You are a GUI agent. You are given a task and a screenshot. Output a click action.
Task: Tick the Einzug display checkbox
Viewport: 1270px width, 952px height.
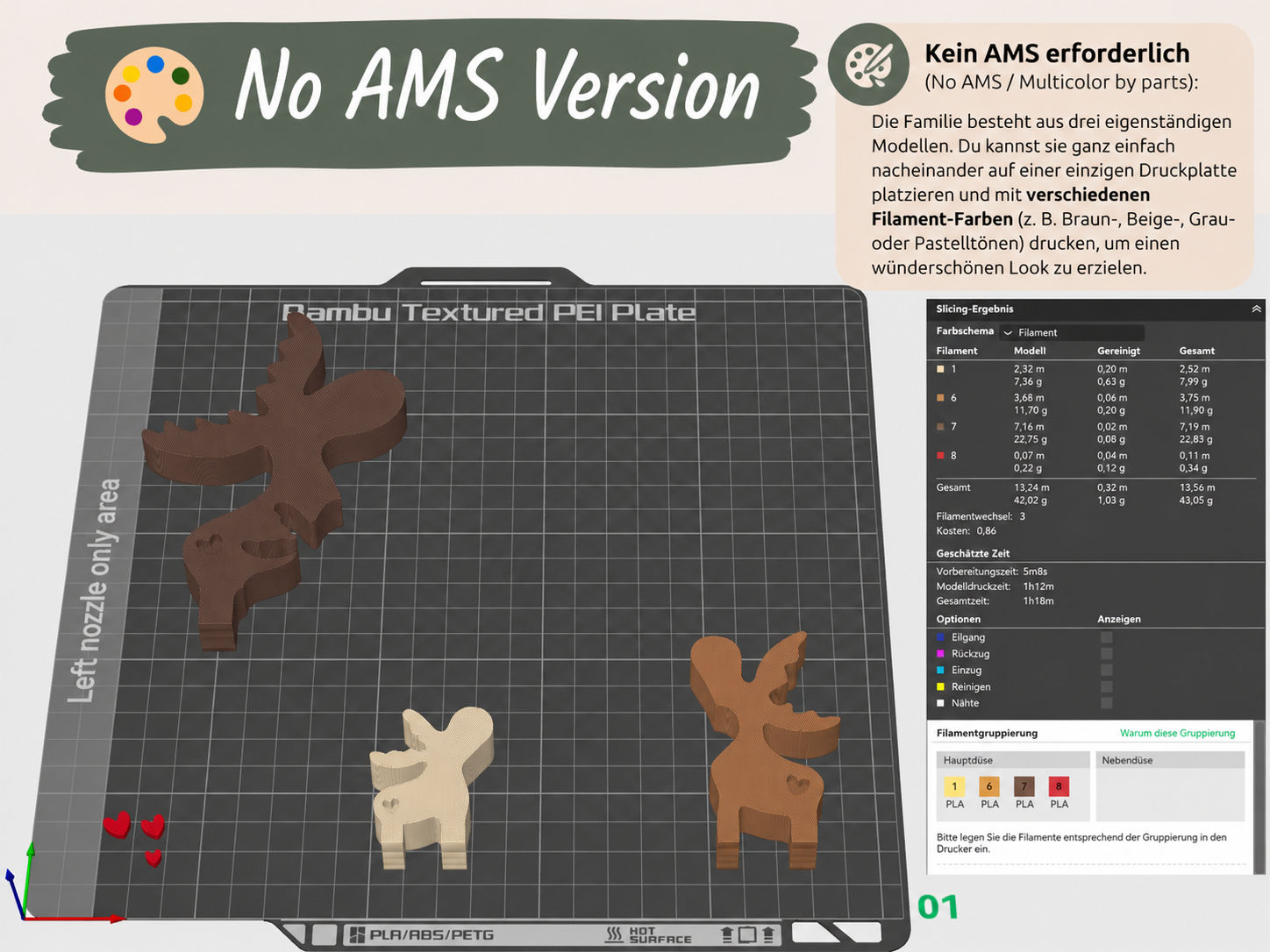(1107, 670)
